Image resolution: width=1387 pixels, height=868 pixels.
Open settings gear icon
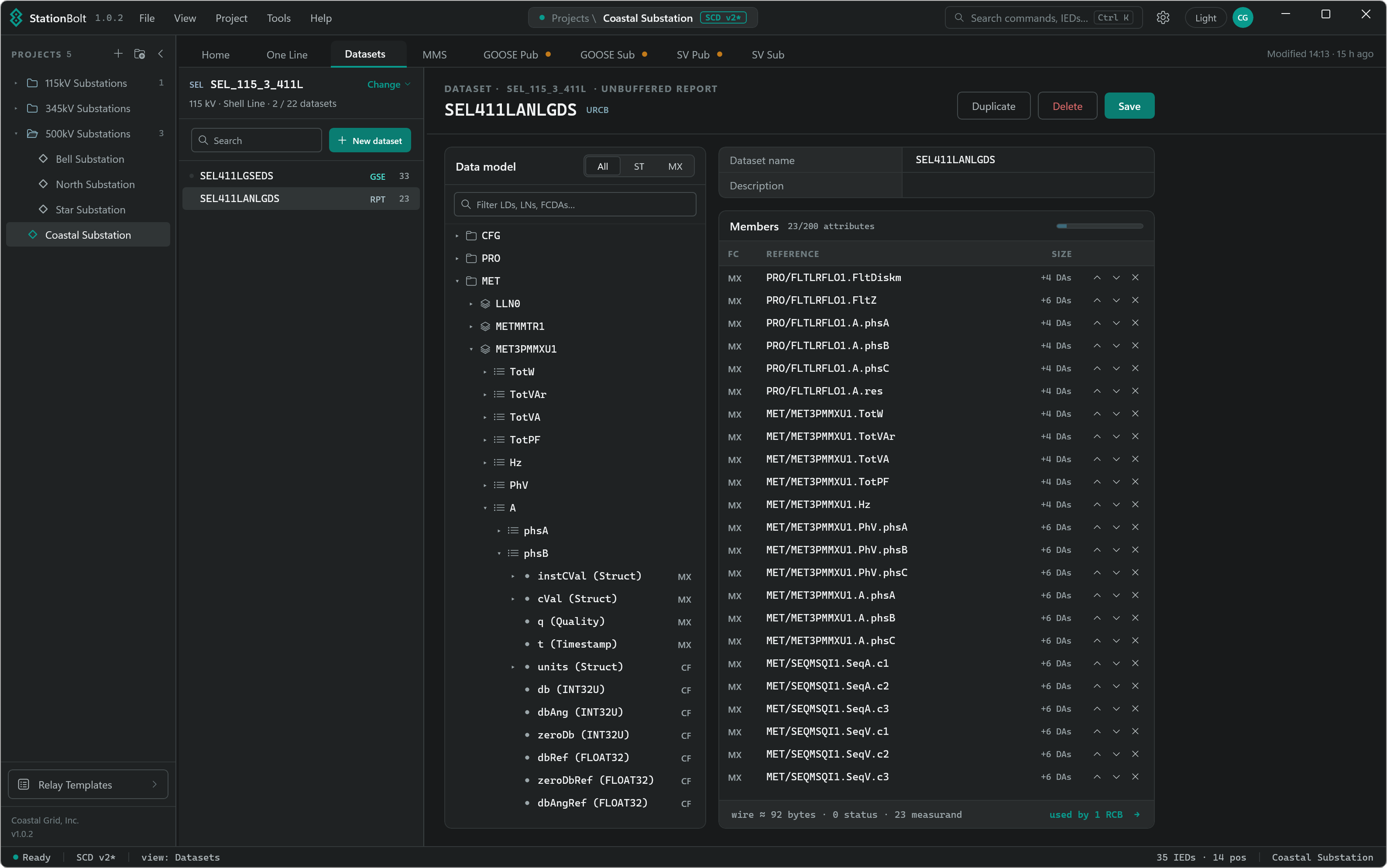pyautogui.click(x=1163, y=18)
